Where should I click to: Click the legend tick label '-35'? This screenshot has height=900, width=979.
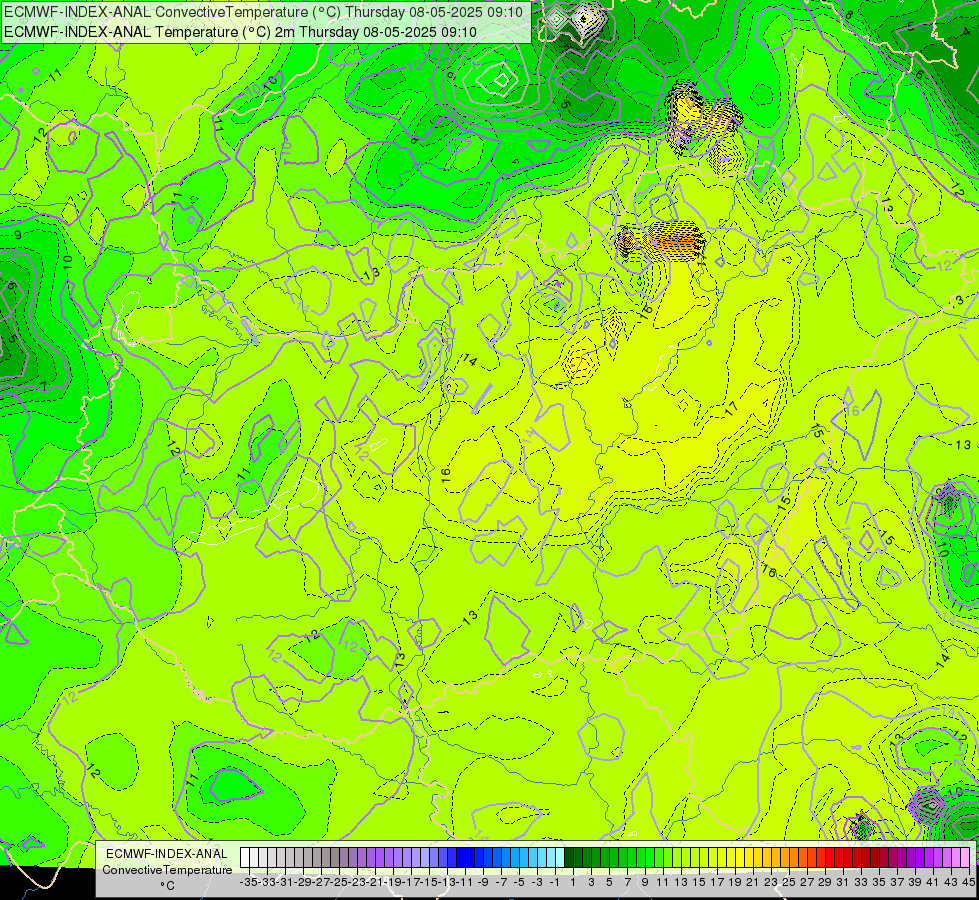click(248, 882)
